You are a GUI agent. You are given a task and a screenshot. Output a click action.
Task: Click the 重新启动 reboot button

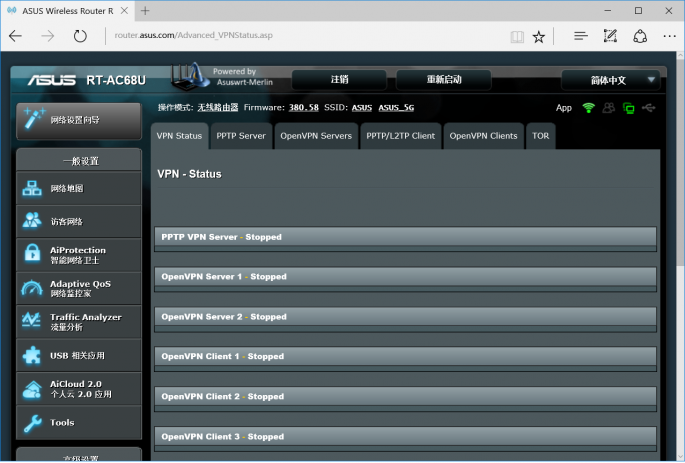coord(444,79)
